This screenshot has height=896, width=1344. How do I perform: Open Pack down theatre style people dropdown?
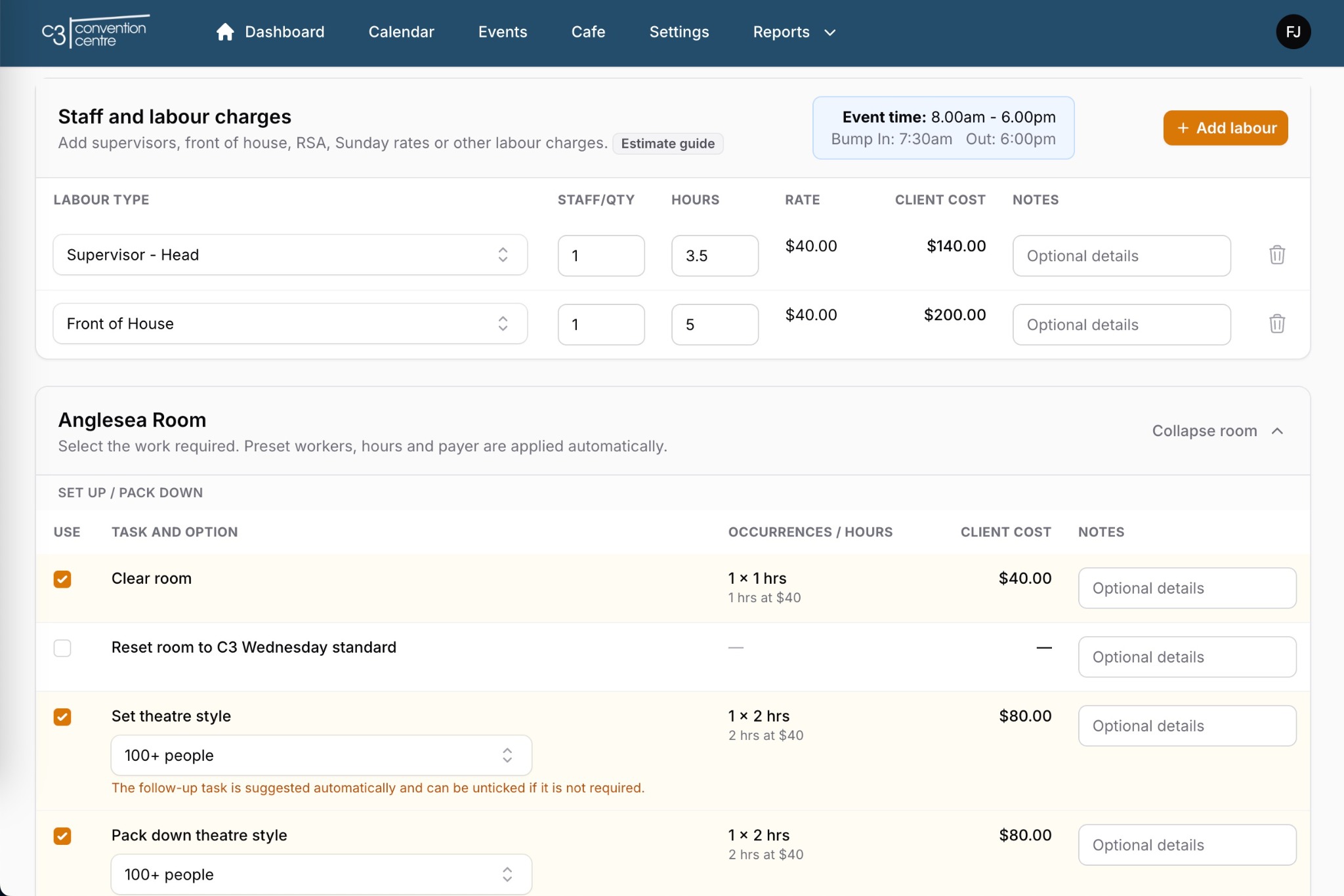tap(321, 874)
